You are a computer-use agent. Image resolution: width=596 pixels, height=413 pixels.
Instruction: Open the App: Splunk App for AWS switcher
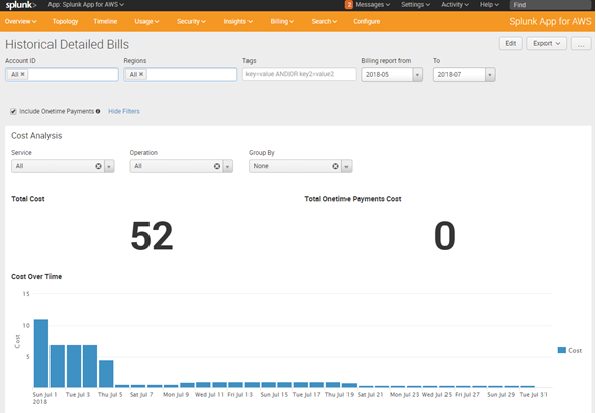point(86,5)
